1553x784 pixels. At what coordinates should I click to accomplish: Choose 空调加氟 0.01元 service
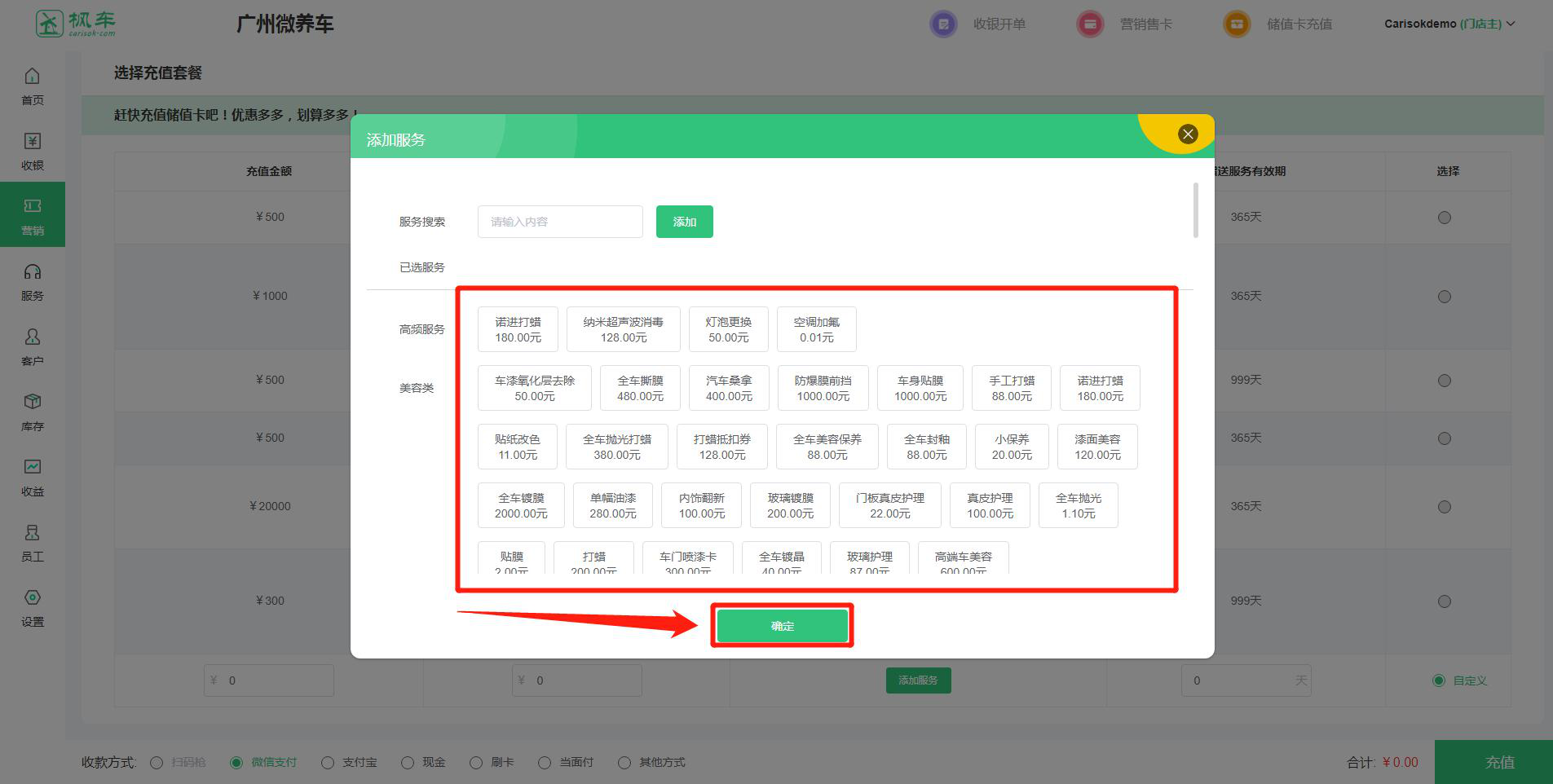point(817,329)
